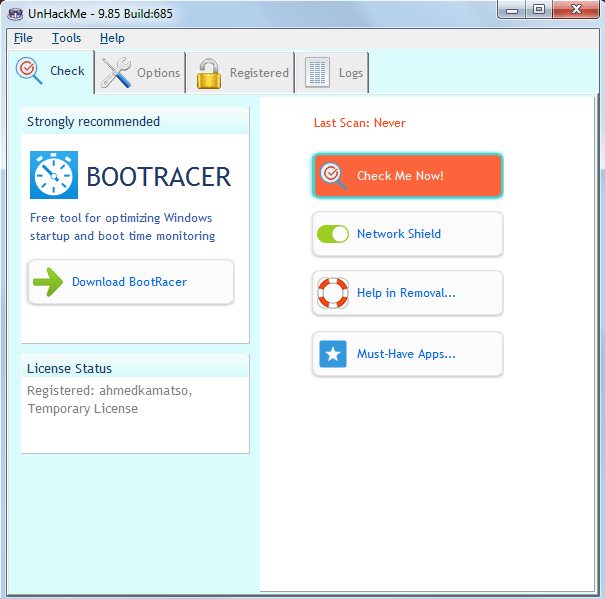Click the green arrow download icon
Viewport: 605px width, 599px height.
[48, 282]
